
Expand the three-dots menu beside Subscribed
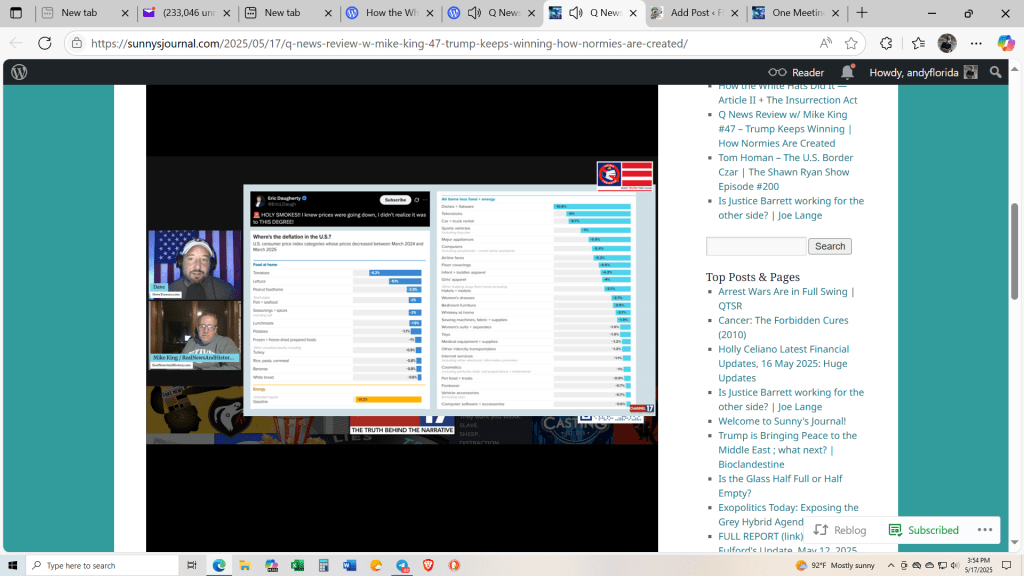[986, 530]
